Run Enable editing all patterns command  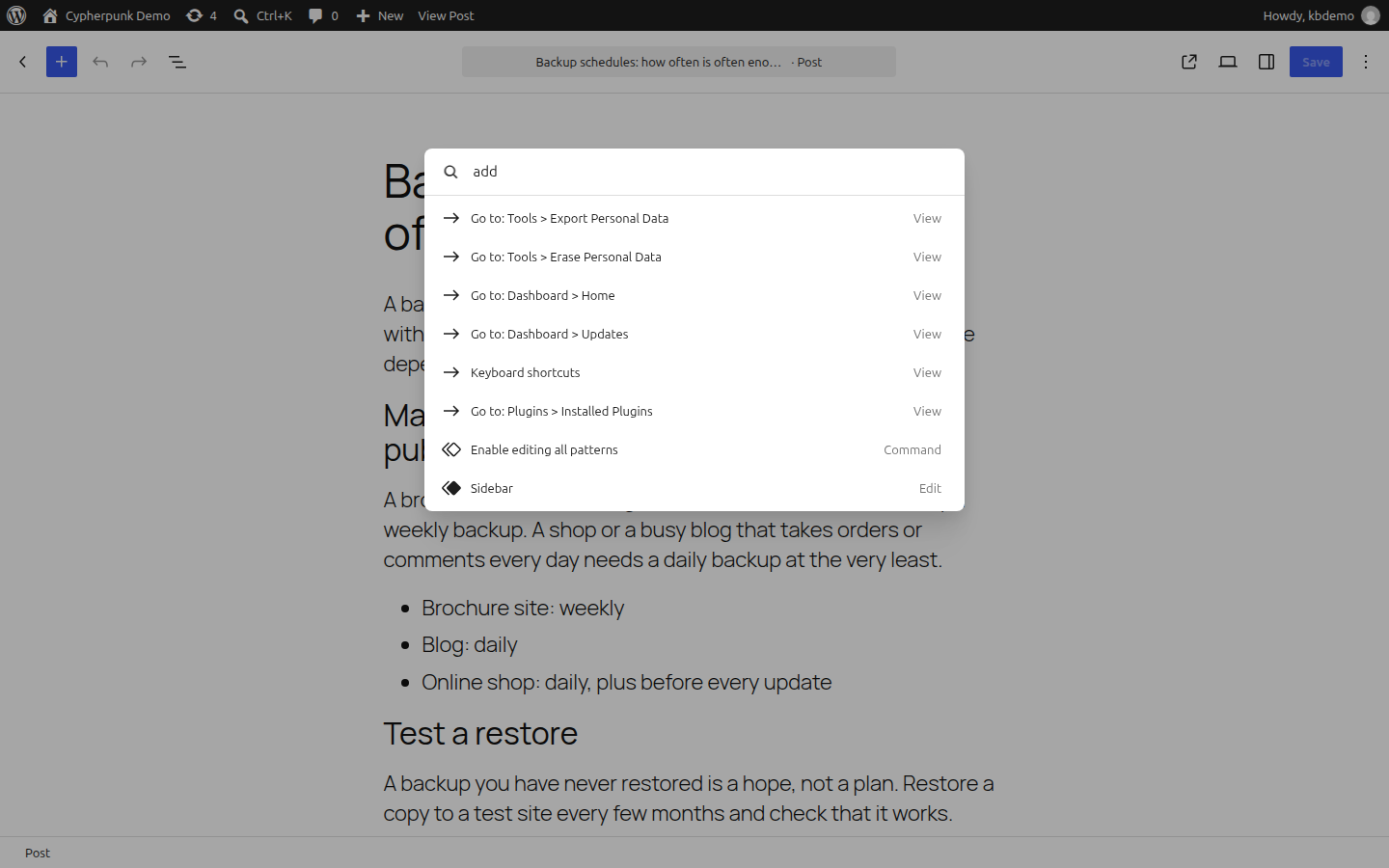(x=694, y=449)
